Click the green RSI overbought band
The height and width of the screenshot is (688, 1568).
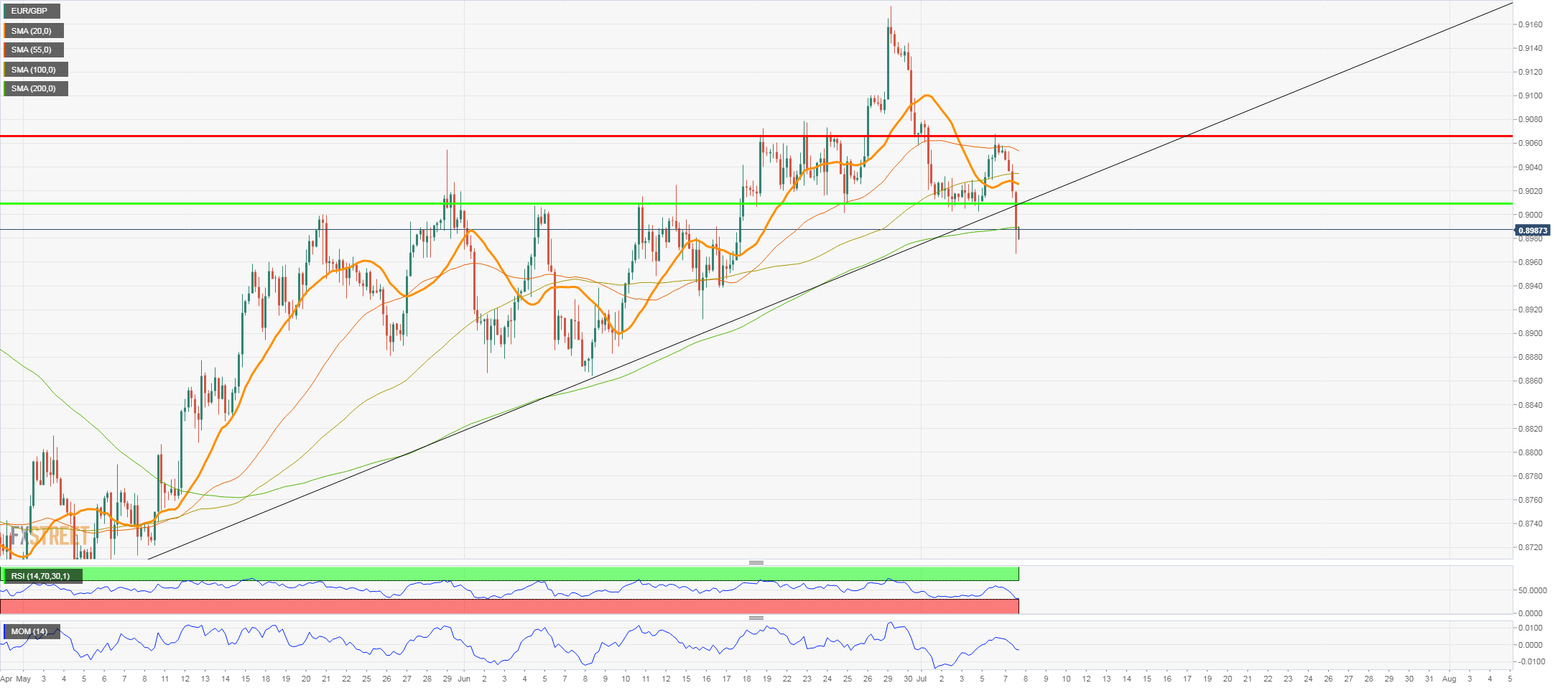click(509, 574)
